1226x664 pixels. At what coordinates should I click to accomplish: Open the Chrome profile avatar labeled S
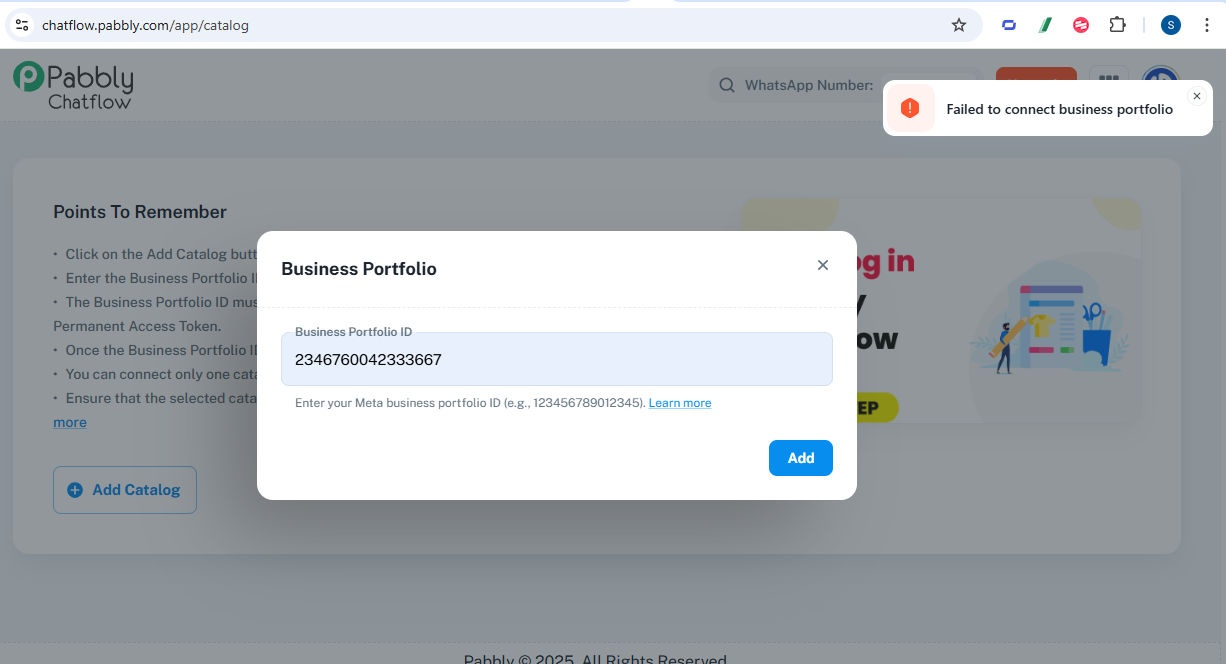[1171, 25]
